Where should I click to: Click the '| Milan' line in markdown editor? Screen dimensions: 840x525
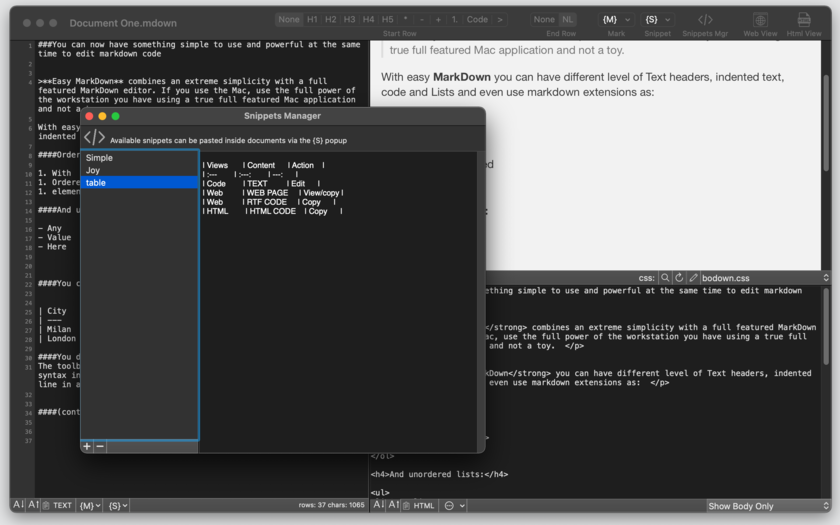[x=55, y=329]
